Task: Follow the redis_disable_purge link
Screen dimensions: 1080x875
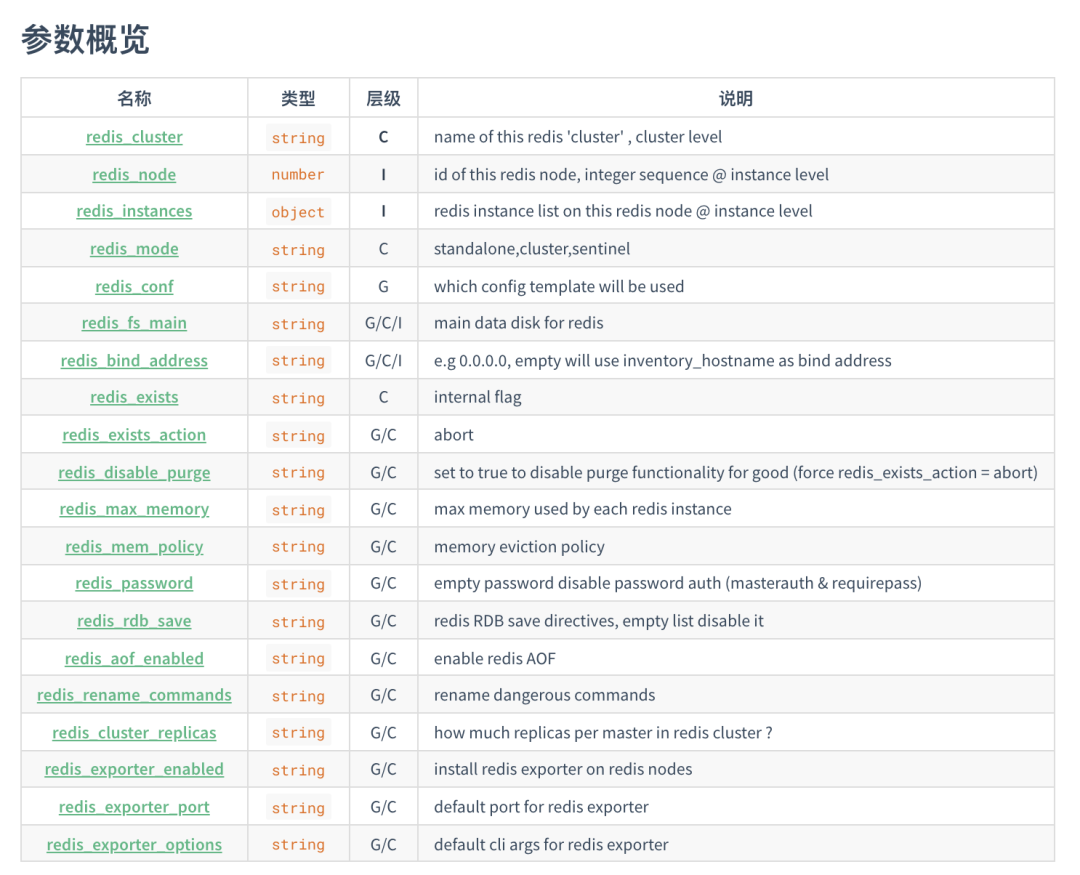Action: point(134,472)
